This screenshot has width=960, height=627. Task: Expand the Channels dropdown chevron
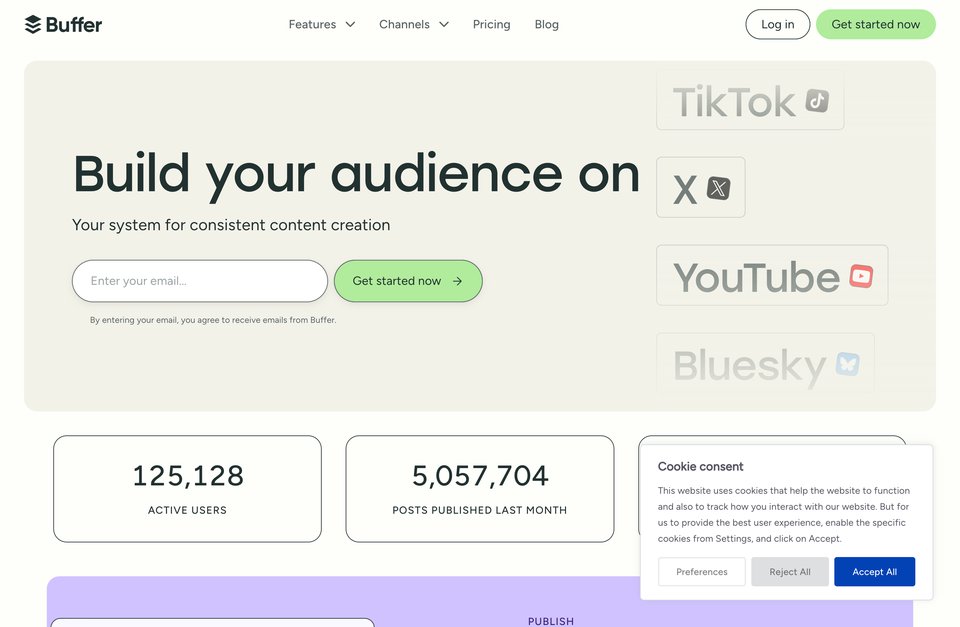[x=444, y=24]
